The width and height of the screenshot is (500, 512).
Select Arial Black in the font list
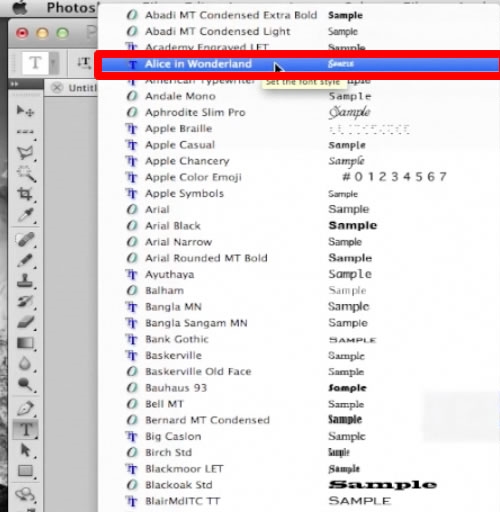(x=173, y=226)
